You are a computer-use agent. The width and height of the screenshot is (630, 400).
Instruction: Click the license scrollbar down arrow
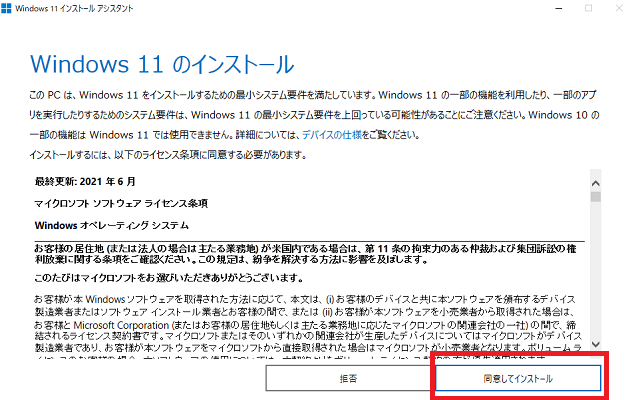tap(596, 344)
